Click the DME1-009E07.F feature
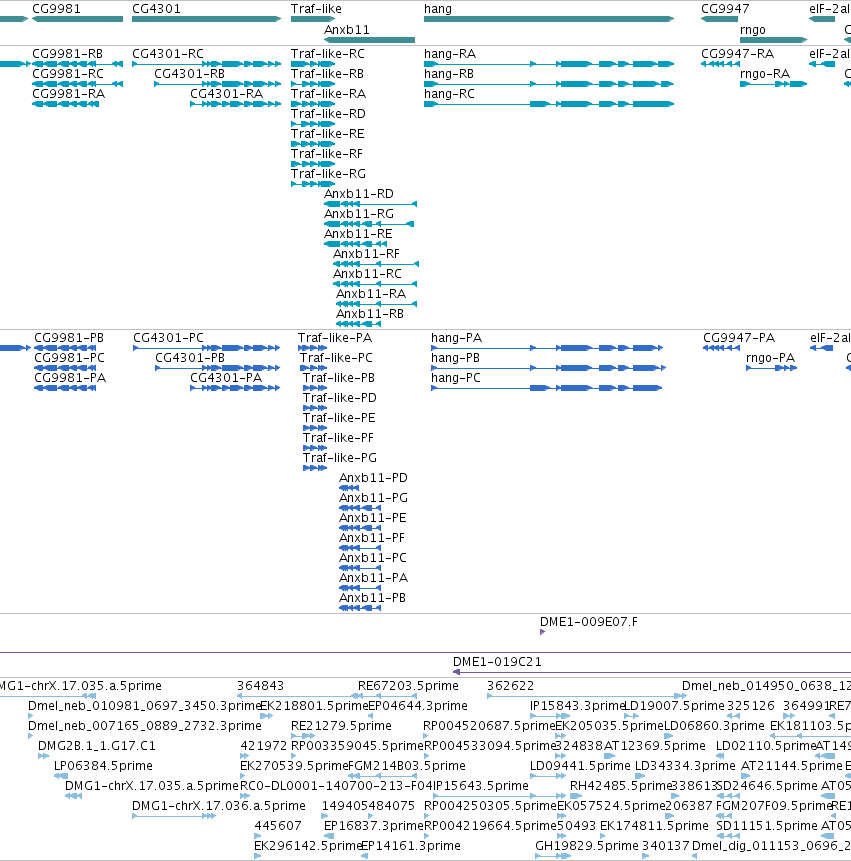Image resolution: width=851 pixels, height=861 pixels. click(542, 632)
